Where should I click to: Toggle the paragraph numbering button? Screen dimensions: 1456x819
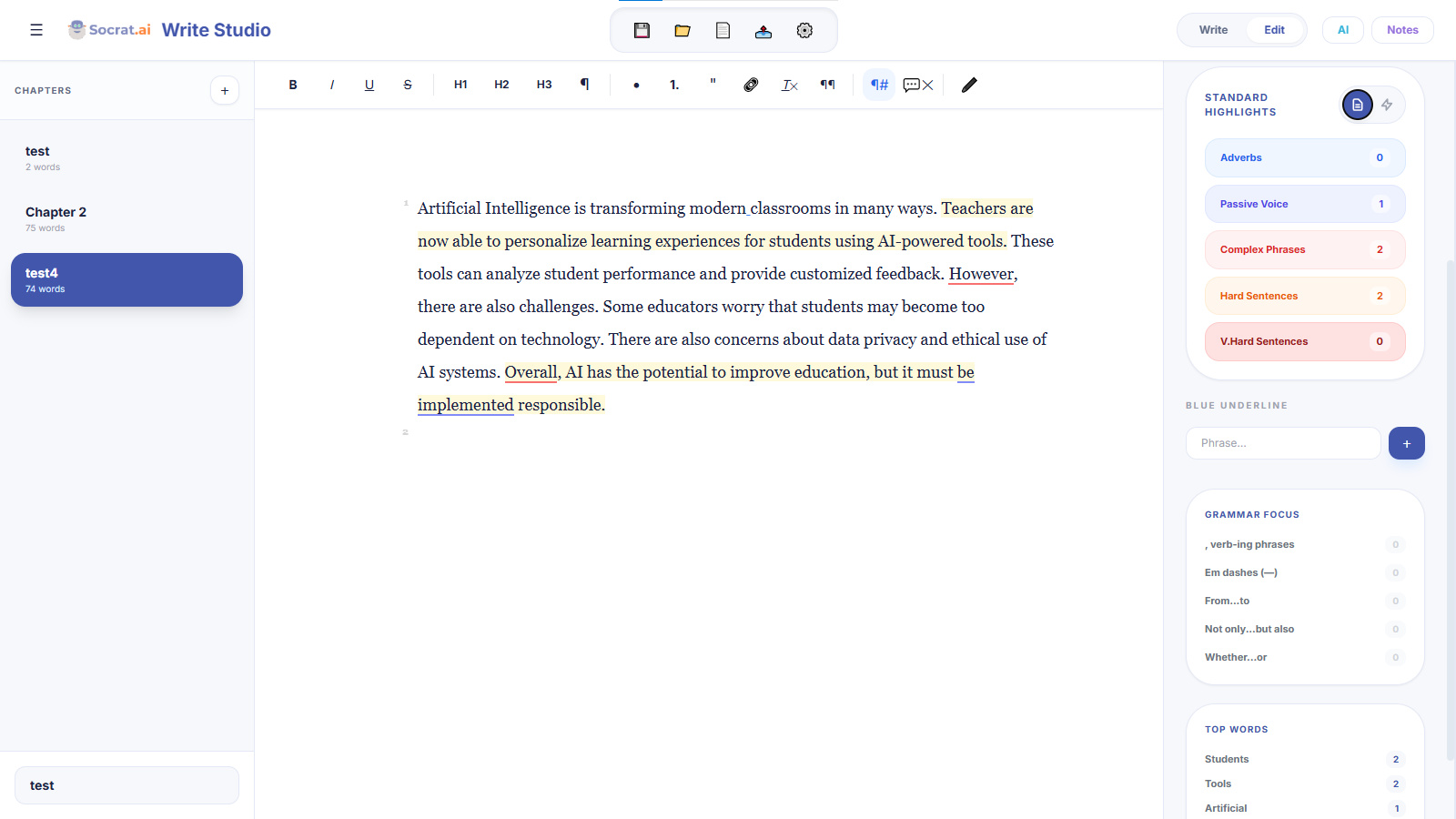pos(879,85)
